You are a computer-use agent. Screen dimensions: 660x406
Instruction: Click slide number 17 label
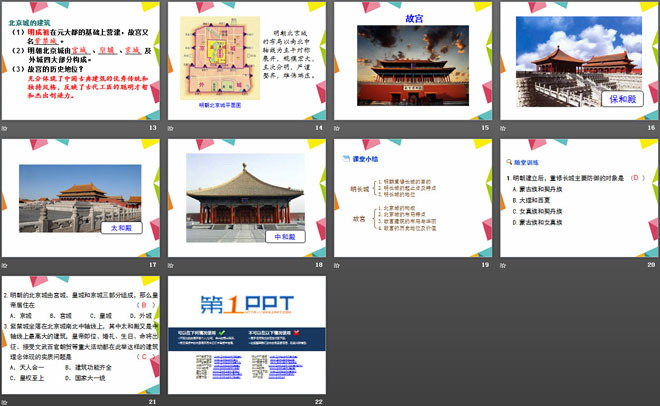point(153,265)
